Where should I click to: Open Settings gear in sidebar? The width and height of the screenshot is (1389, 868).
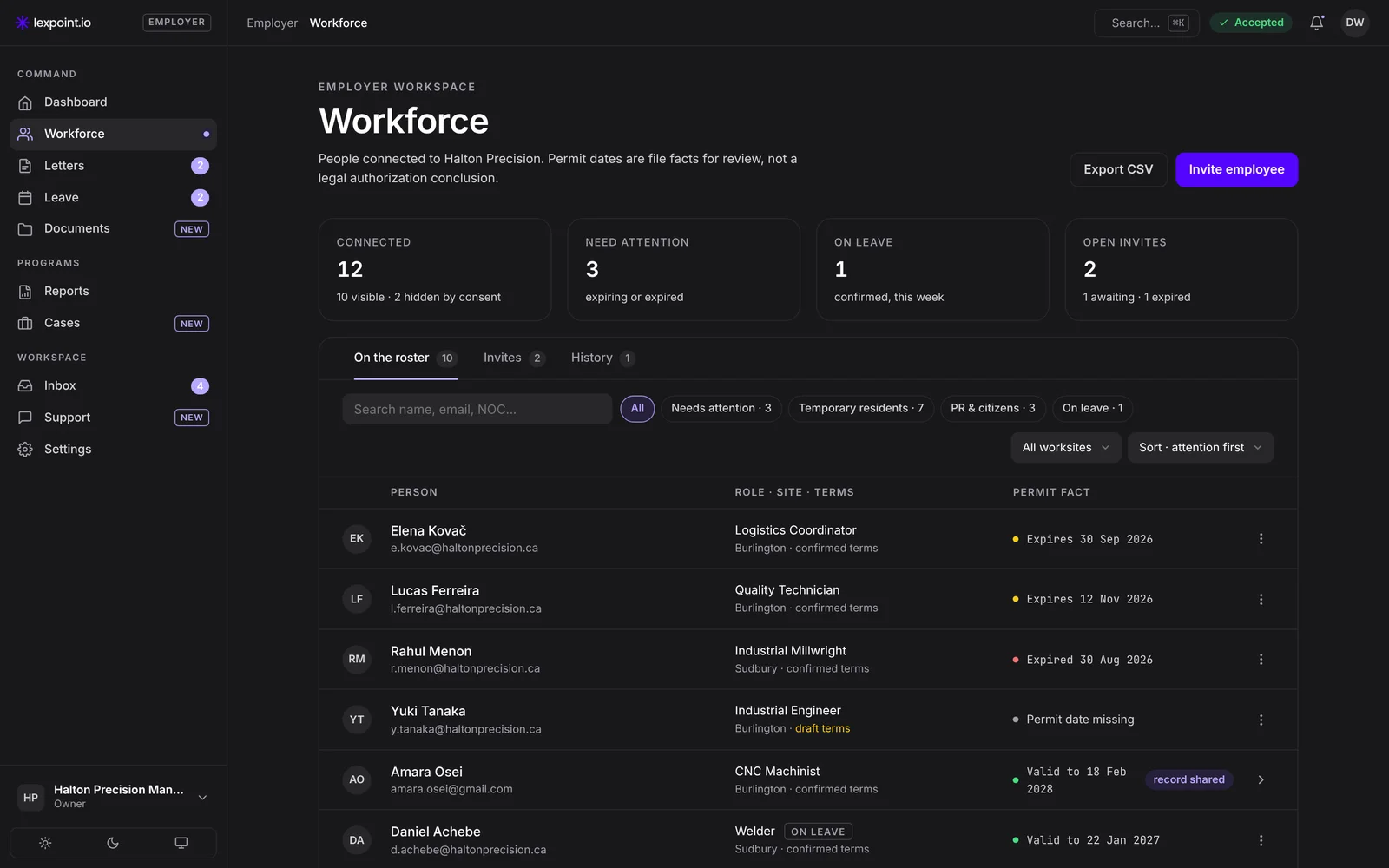[x=113, y=450]
